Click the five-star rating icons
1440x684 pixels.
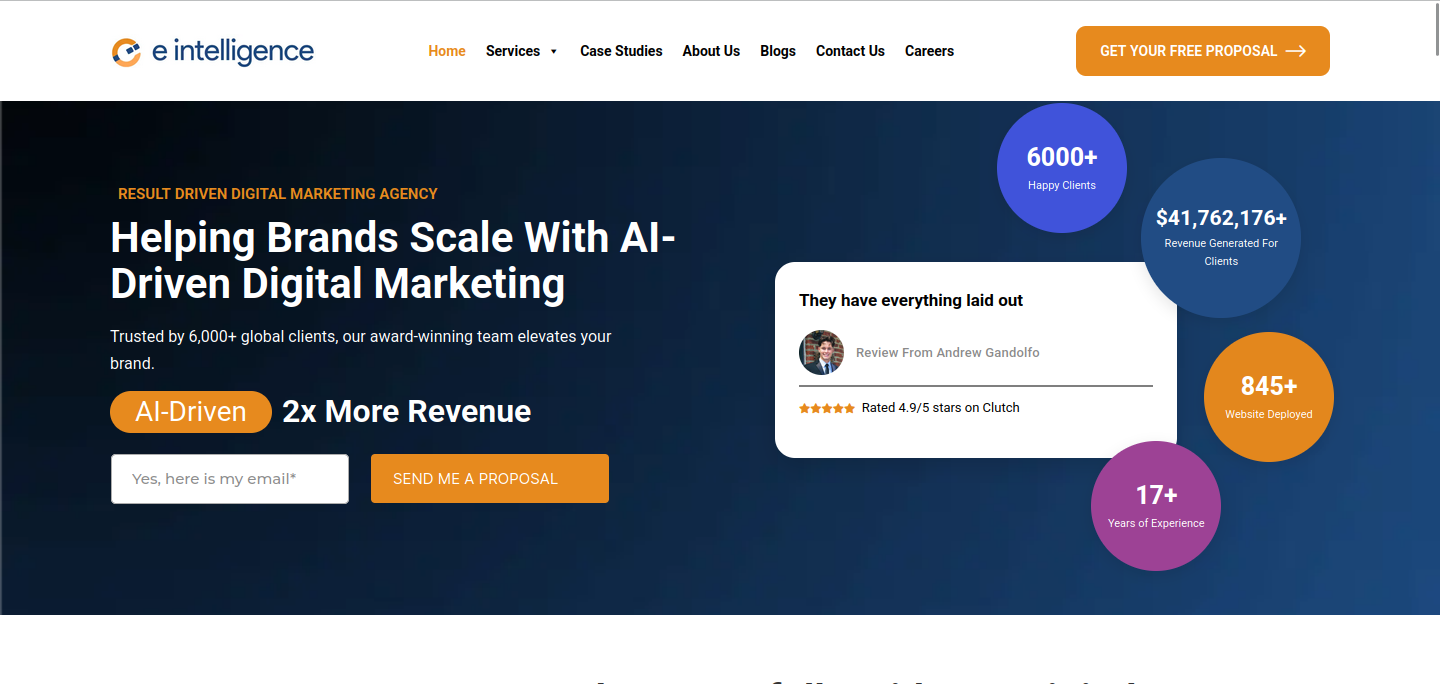coord(827,408)
